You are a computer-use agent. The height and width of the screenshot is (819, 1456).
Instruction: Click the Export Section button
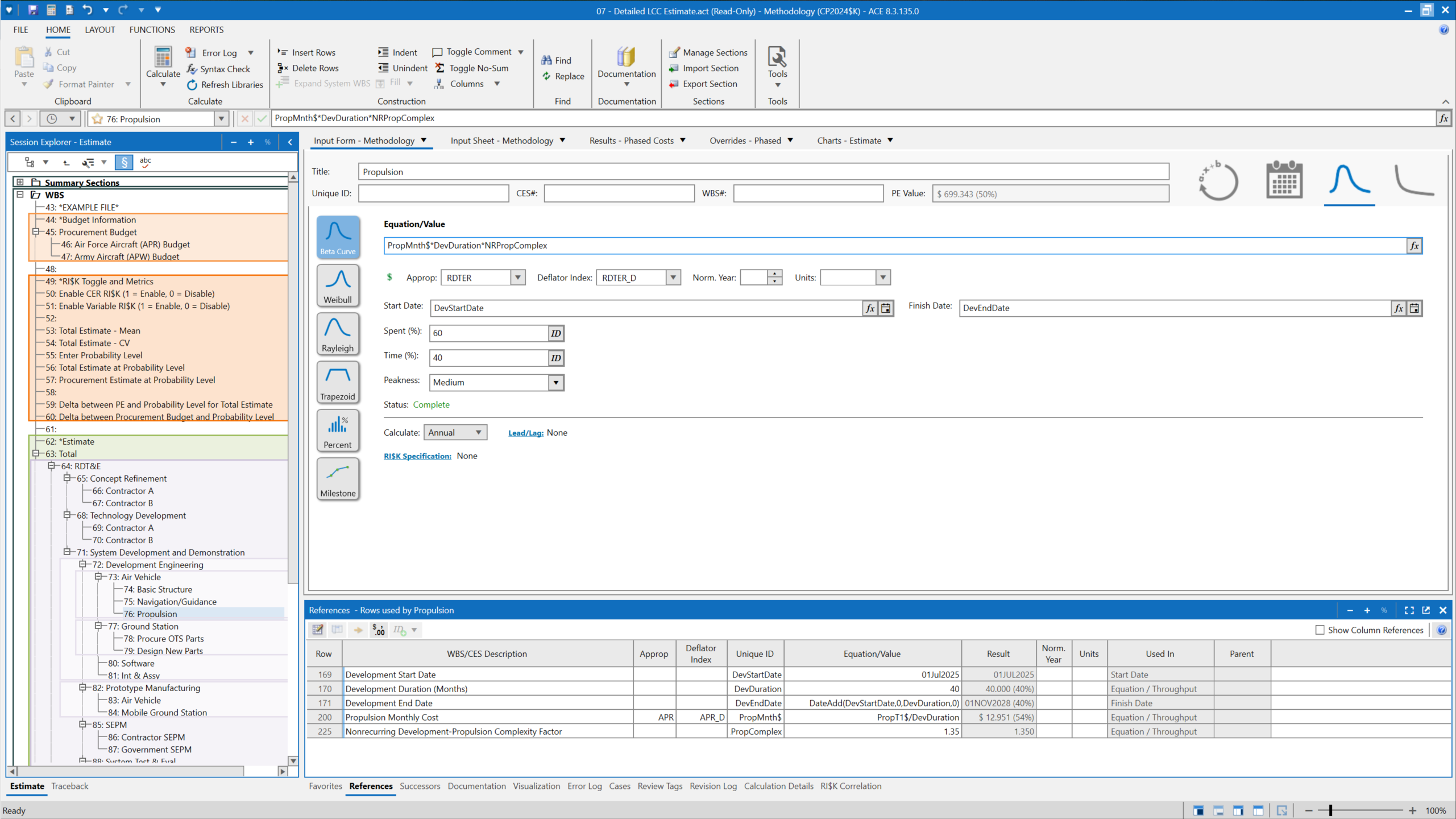(x=703, y=84)
